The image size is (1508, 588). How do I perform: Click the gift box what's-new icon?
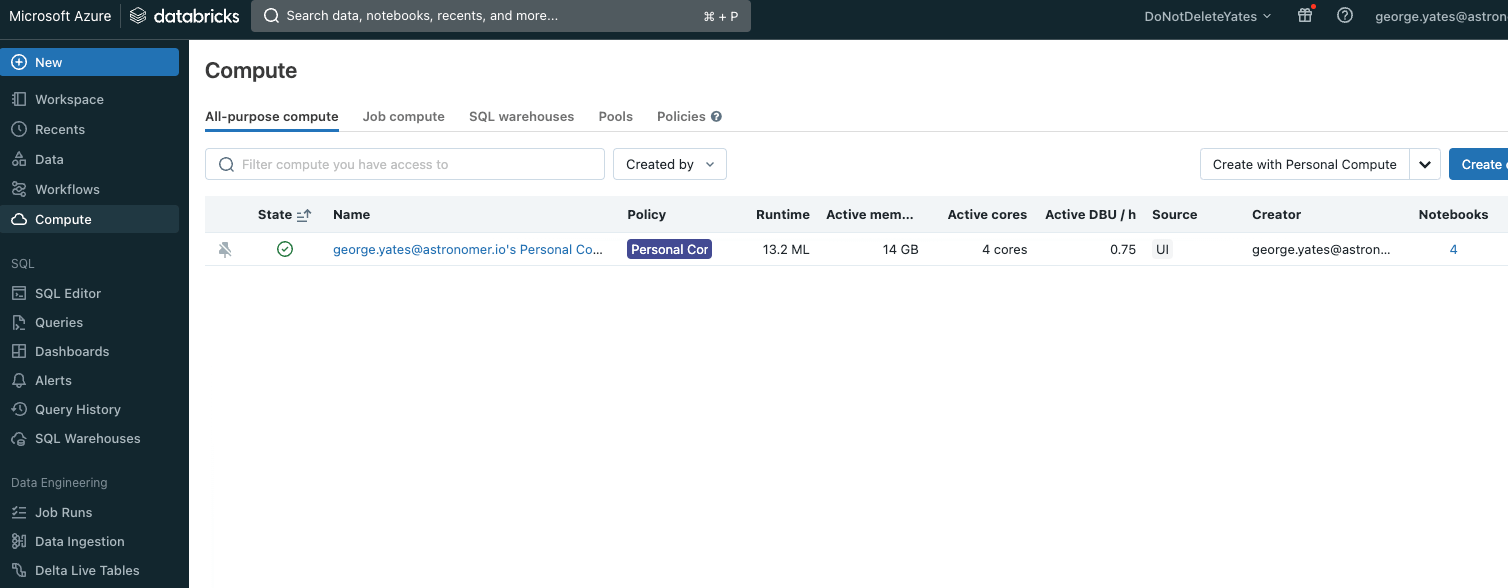(1304, 16)
